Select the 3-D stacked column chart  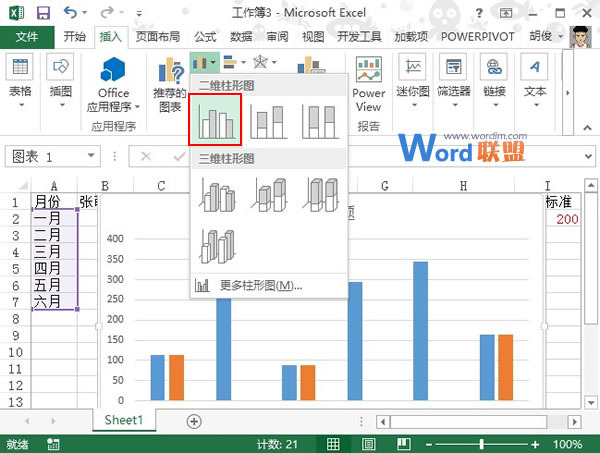(x=269, y=194)
